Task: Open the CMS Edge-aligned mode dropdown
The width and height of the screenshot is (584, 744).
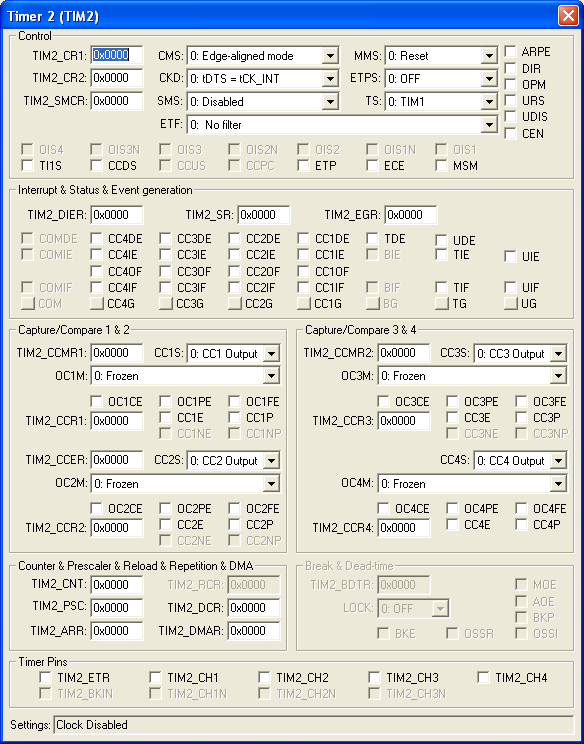Action: coord(263,56)
